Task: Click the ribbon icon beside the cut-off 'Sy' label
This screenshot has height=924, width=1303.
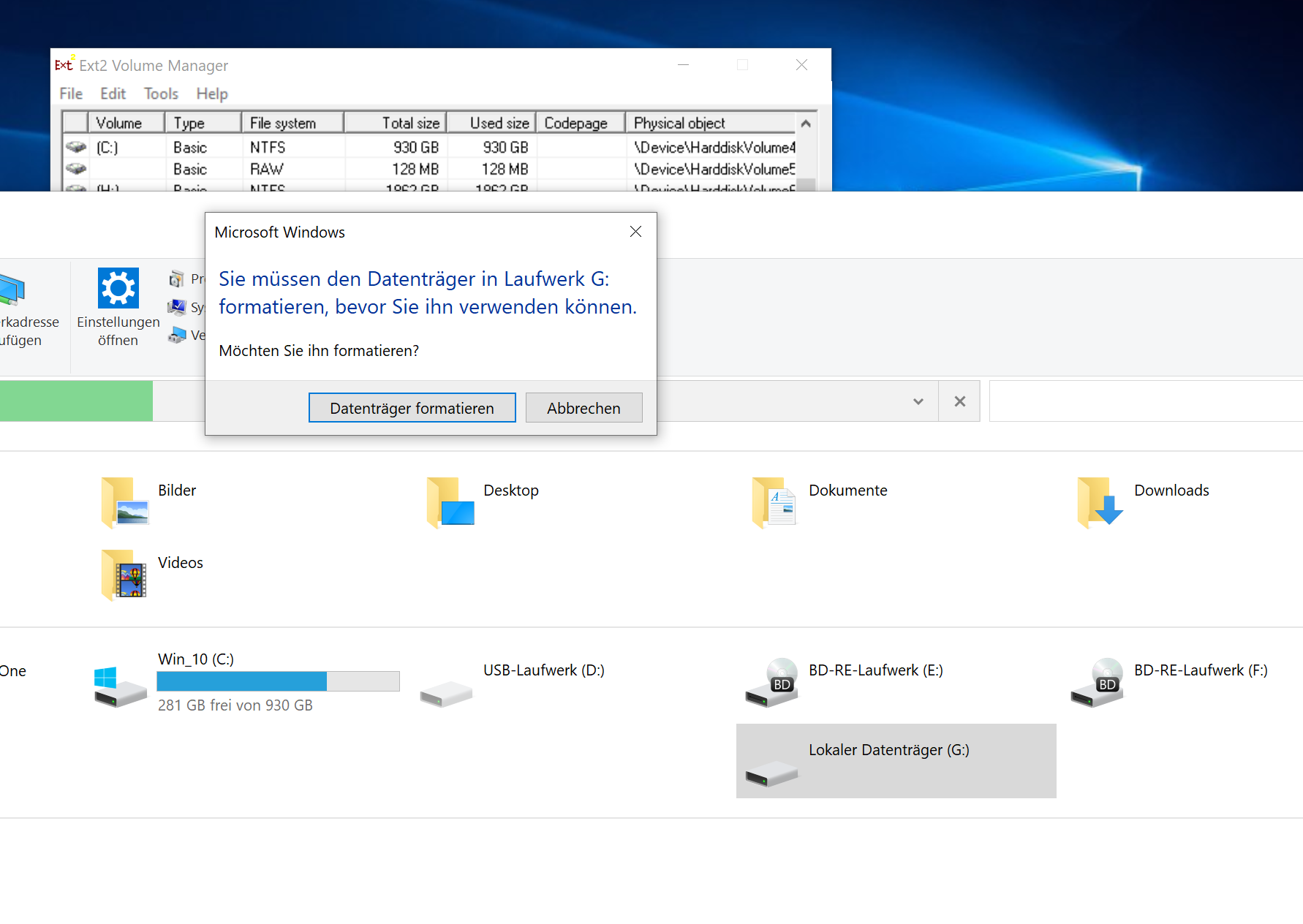Action: pyautogui.click(x=176, y=307)
